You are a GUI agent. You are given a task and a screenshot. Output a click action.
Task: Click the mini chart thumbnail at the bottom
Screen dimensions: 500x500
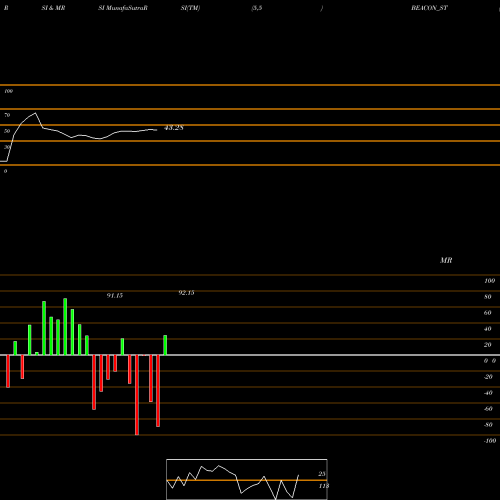coord(247,479)
